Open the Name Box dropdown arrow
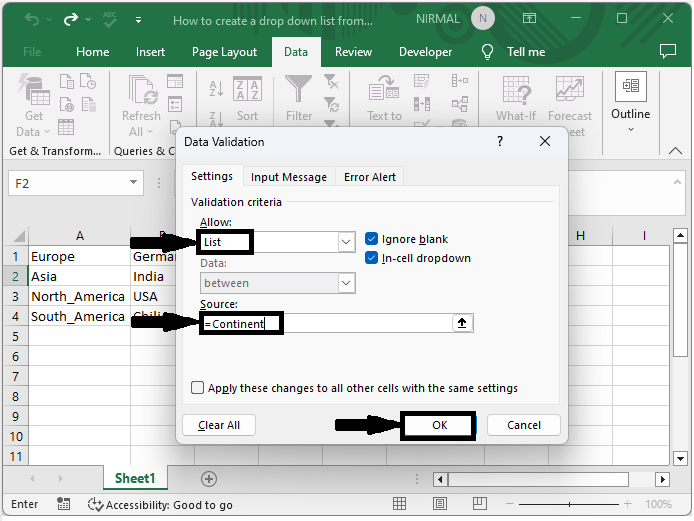 coord(133,182)
